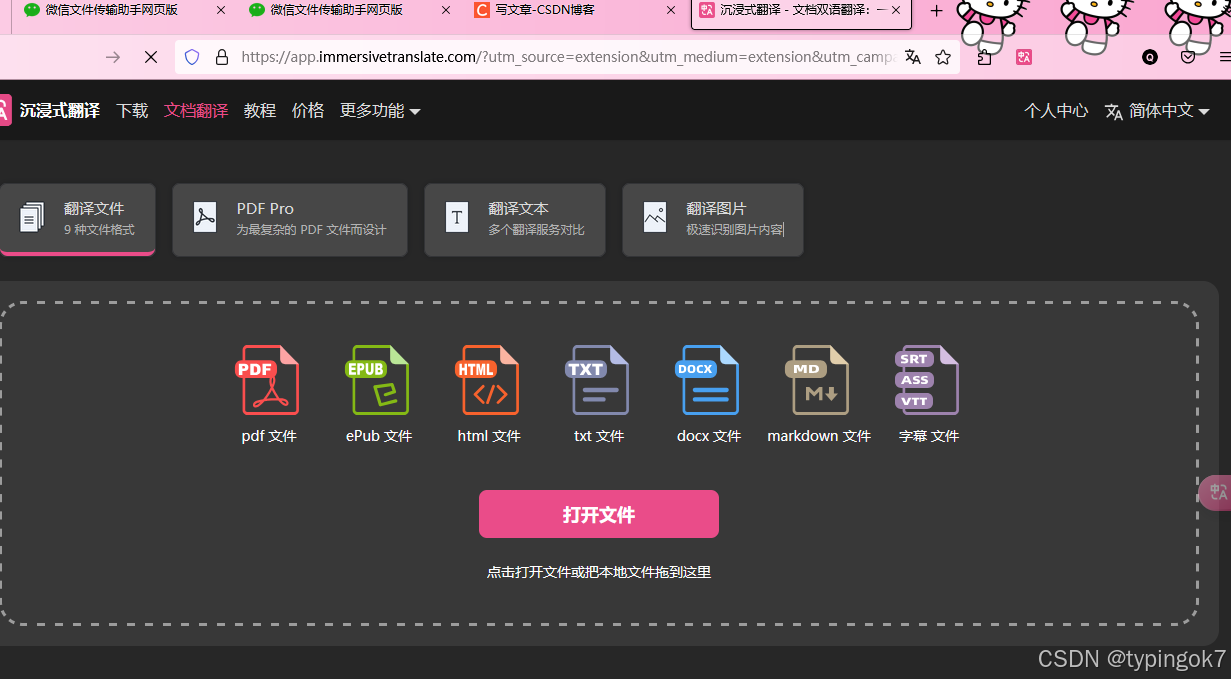Open a new browser tab with plus
The image size is (1231, 679).
(936, 11)
